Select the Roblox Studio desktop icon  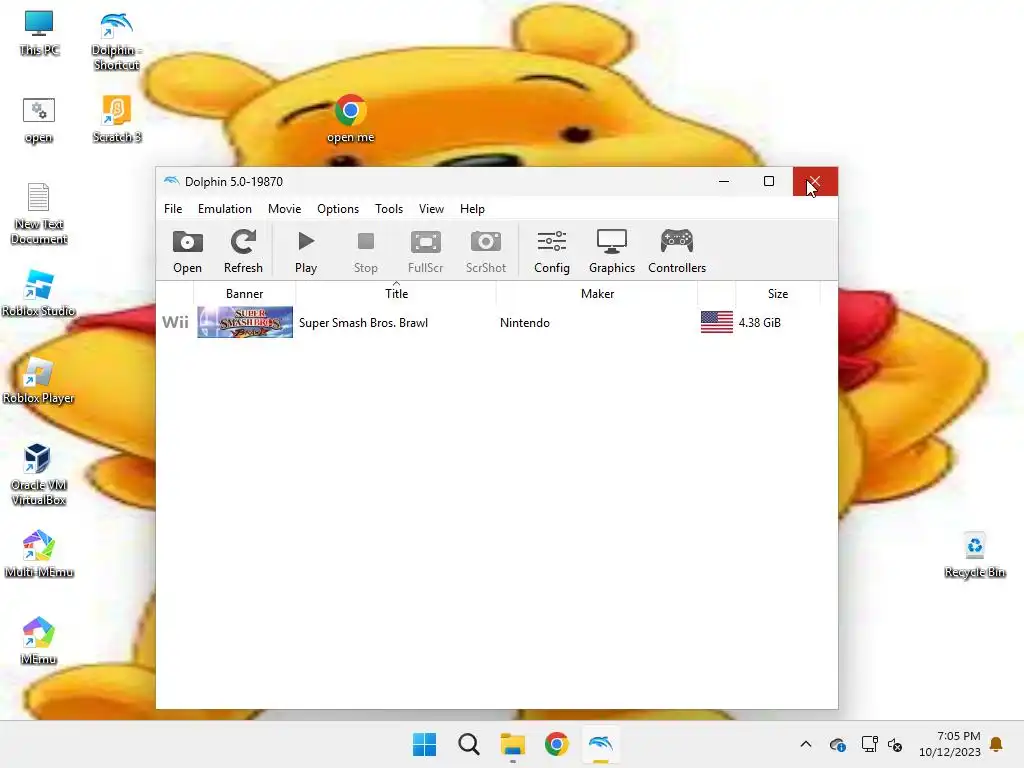[x=39, y=293]
